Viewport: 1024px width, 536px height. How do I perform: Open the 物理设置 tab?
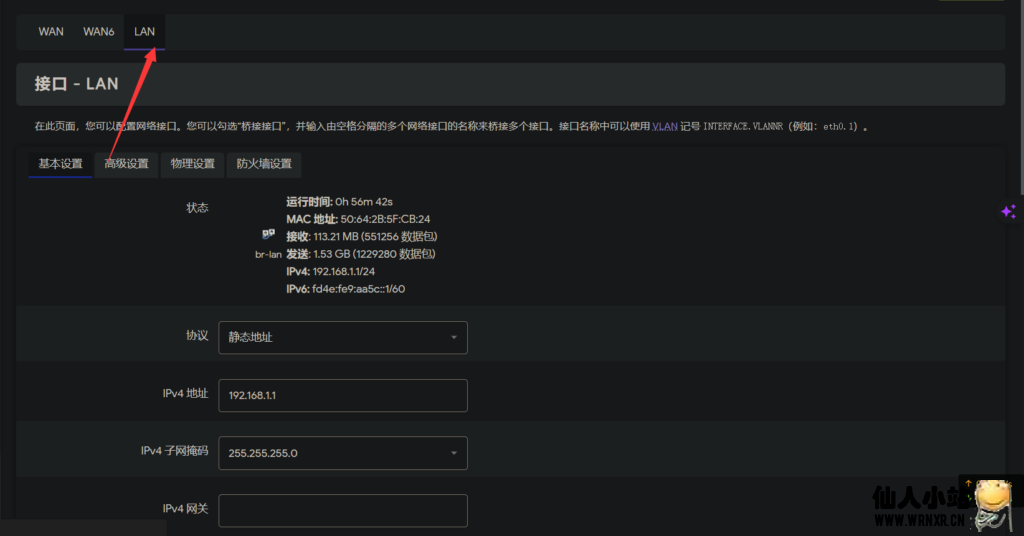tap(193, 164)
